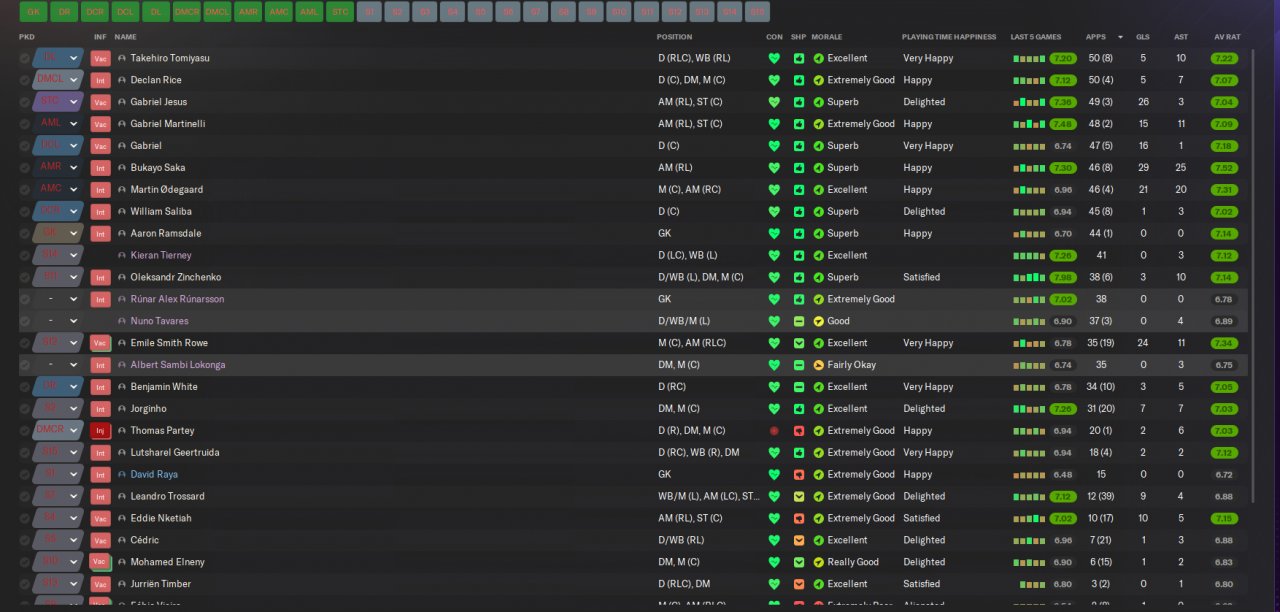Open the picked position dropdown for Rúnar Alex Rúnarsson
Image resolution: width=1280 pixels, height=612 pixels.
(57, 299)
